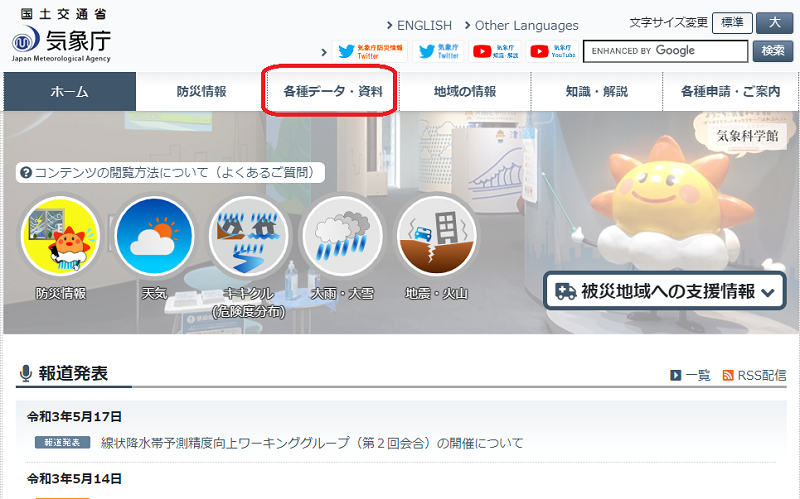Open the 気象庁防災情報 Twitter link
800x499 pixels.
(369, 51)
